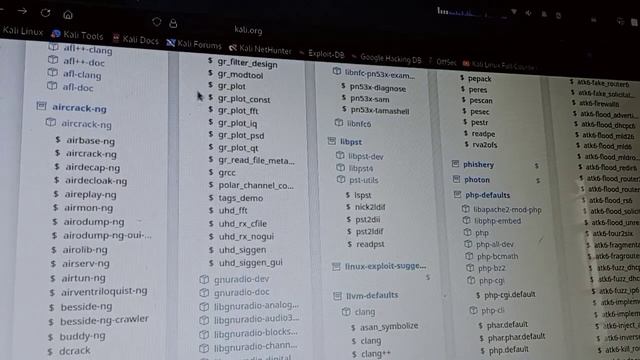
Task: Open the shield tracking protection icon
Action: [157, 22]
